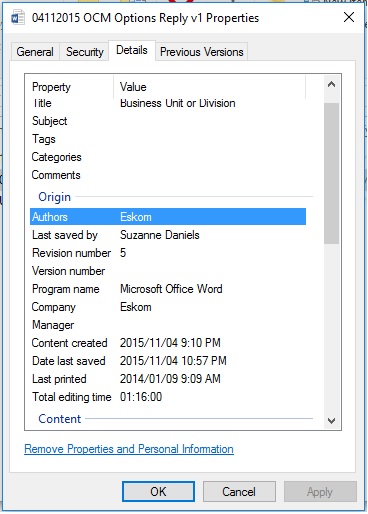Select the Company property row
Image resolution: width=368 pixels, height=514 pixels.
point(168,307)
